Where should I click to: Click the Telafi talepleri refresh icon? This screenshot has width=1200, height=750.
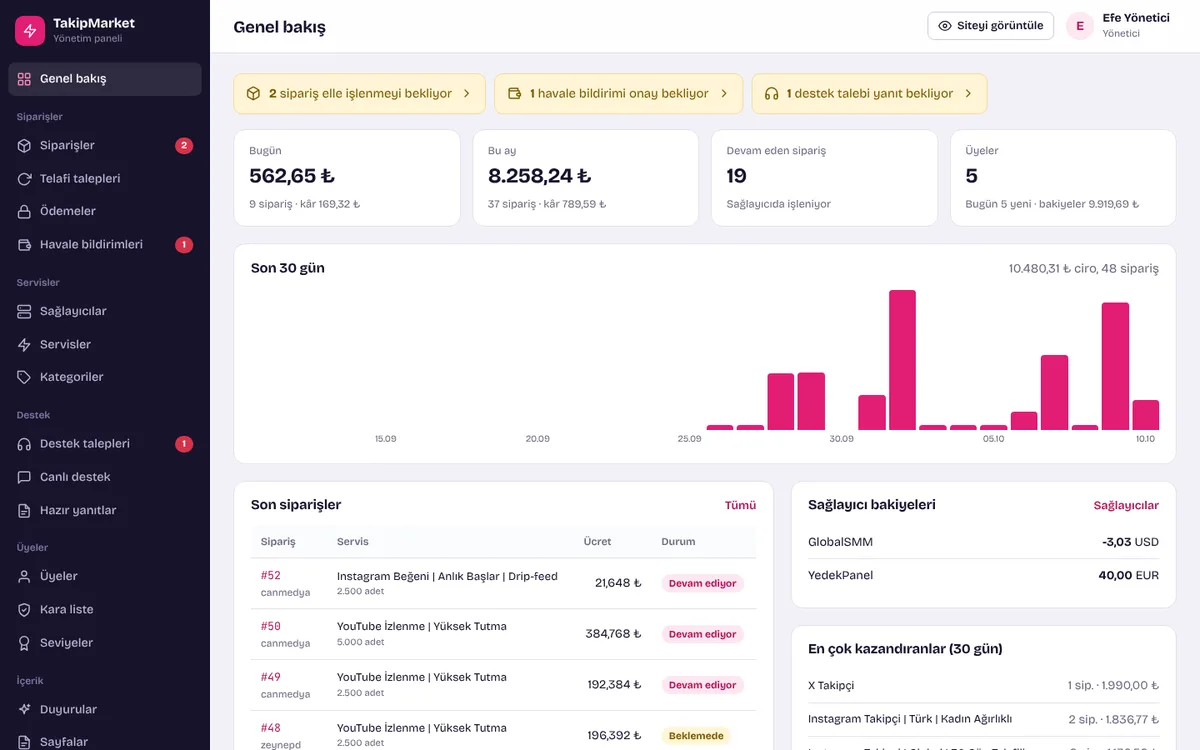24,179
